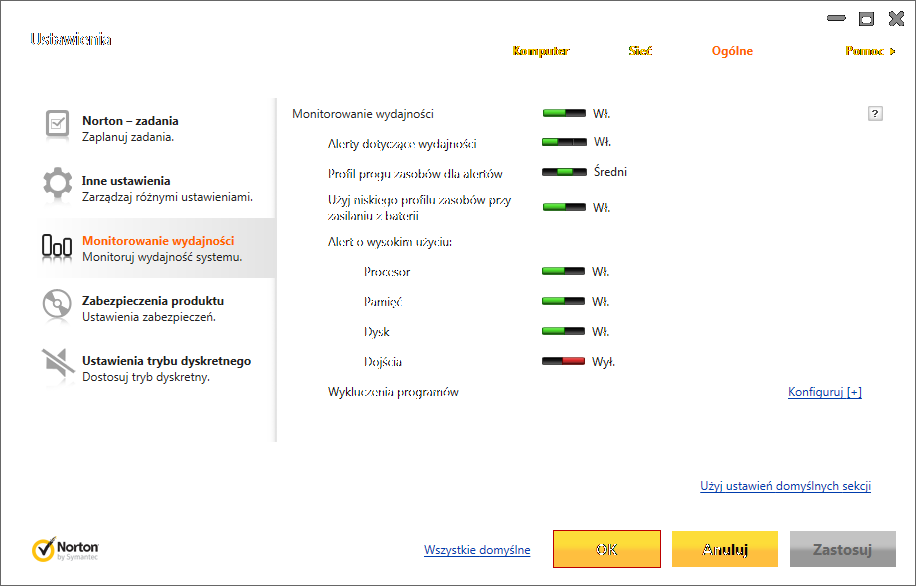Click the Inne ustawienia gear icon
This screenshot has height=586, width=916.
coord(57,183)
